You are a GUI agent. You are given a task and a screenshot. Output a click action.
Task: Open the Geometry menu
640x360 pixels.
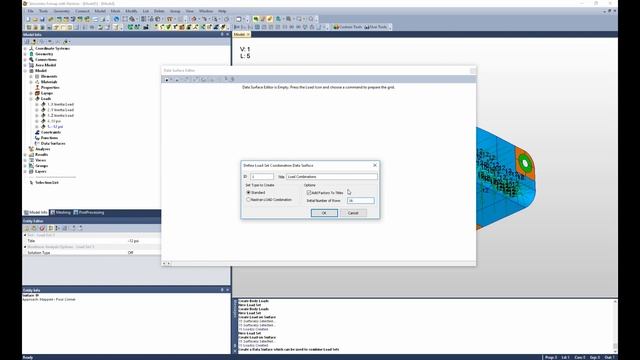62,11
